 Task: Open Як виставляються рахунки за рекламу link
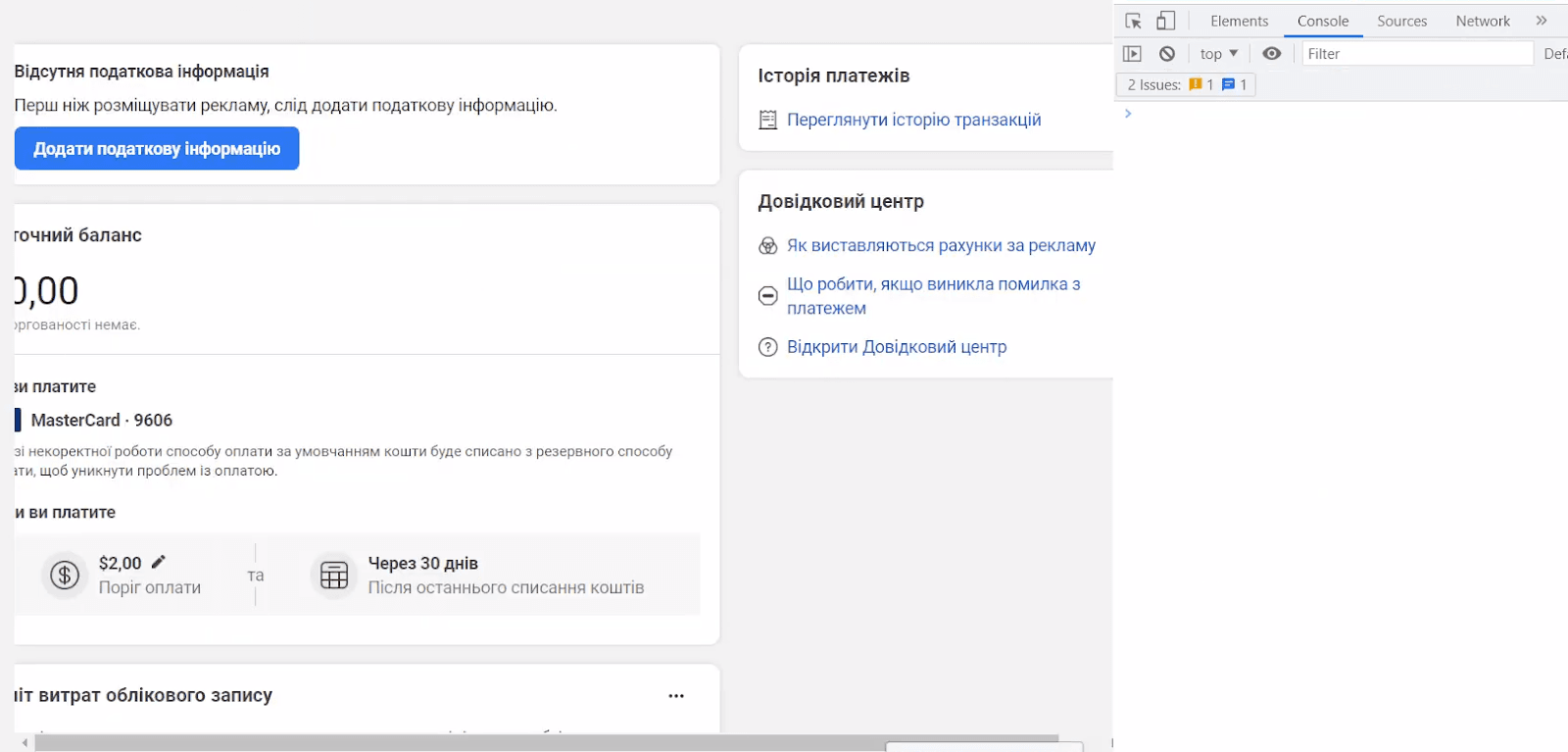(x=941, y=245)
